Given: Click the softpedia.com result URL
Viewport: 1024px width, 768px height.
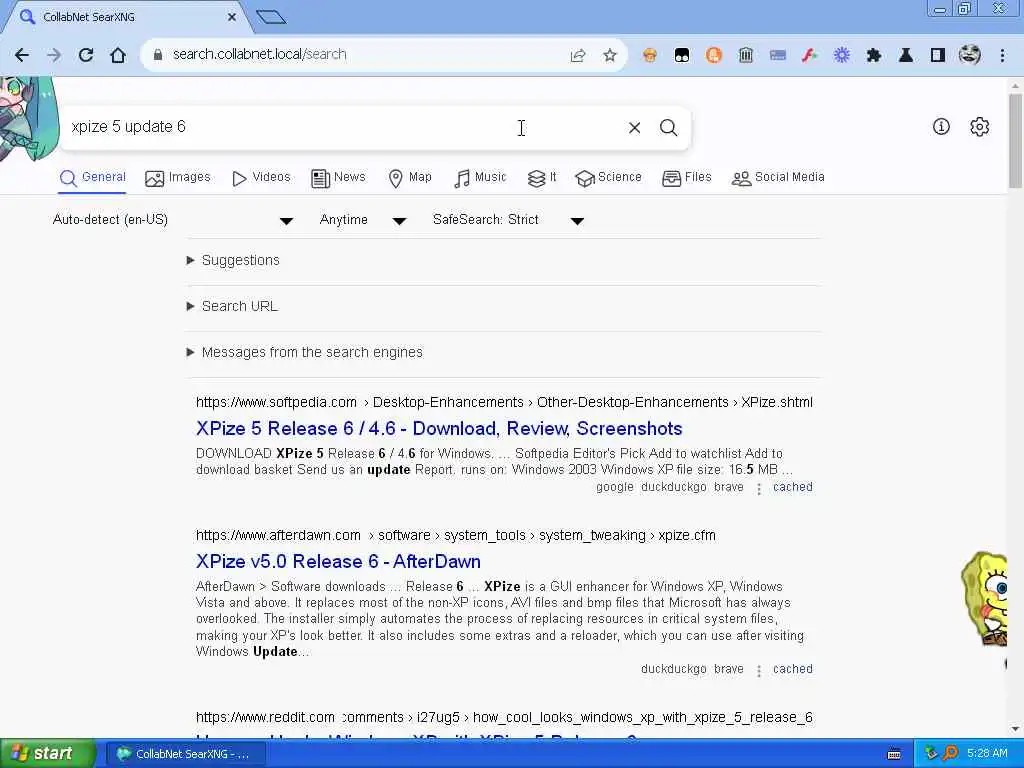Looking at the screenshot, I should 504,402.
